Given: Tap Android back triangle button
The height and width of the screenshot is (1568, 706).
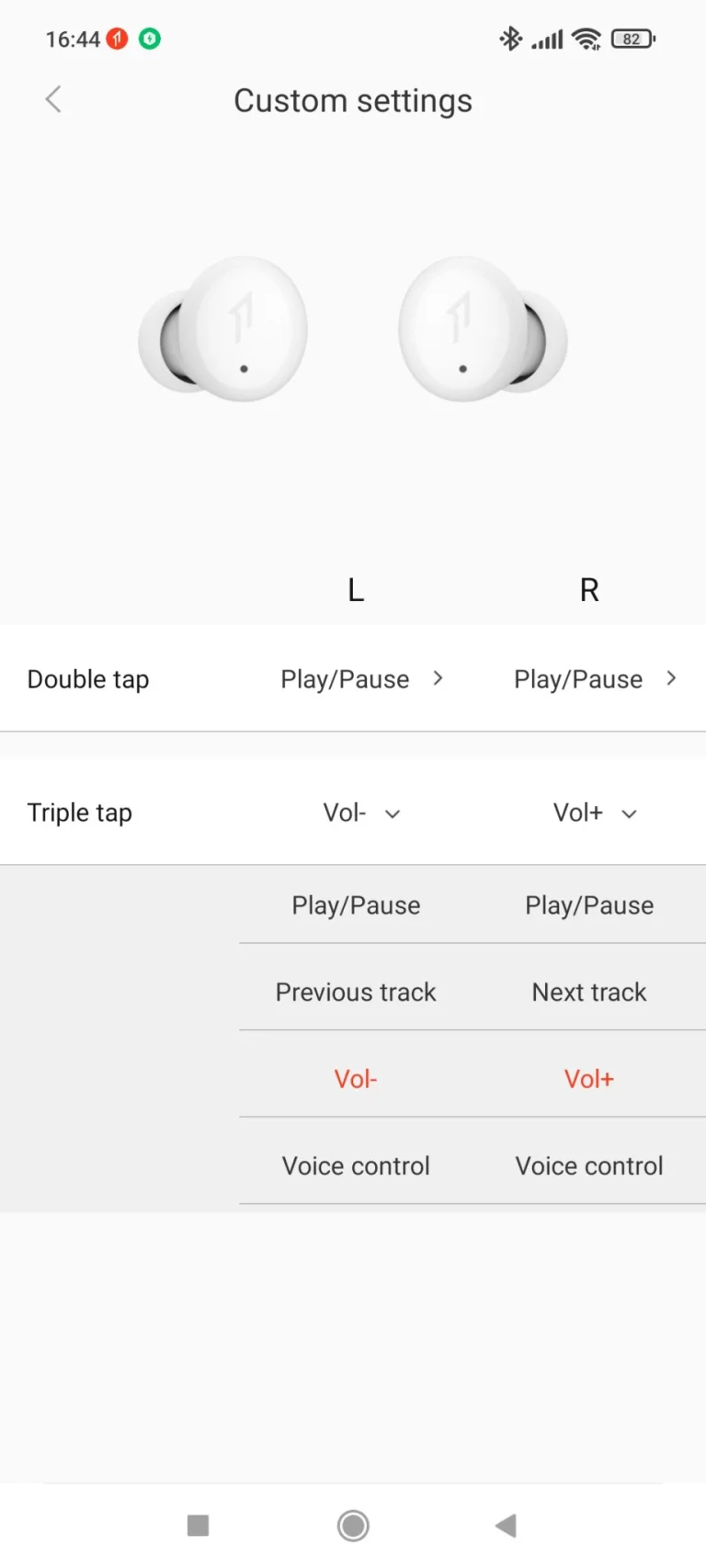Looking at the screenshot, I should pos(506,1526).
